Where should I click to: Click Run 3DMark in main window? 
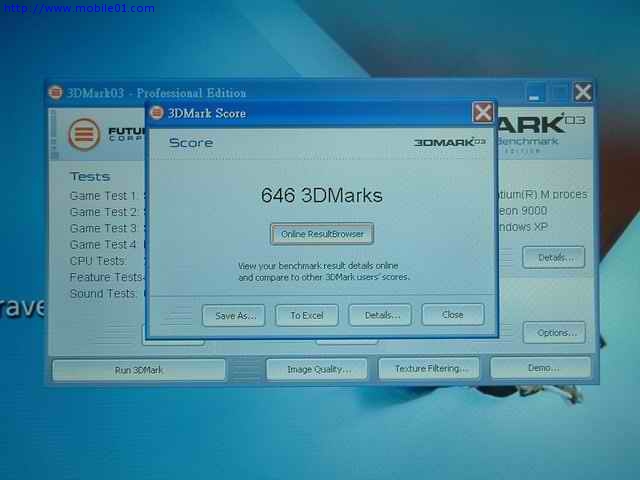[139, 370]
